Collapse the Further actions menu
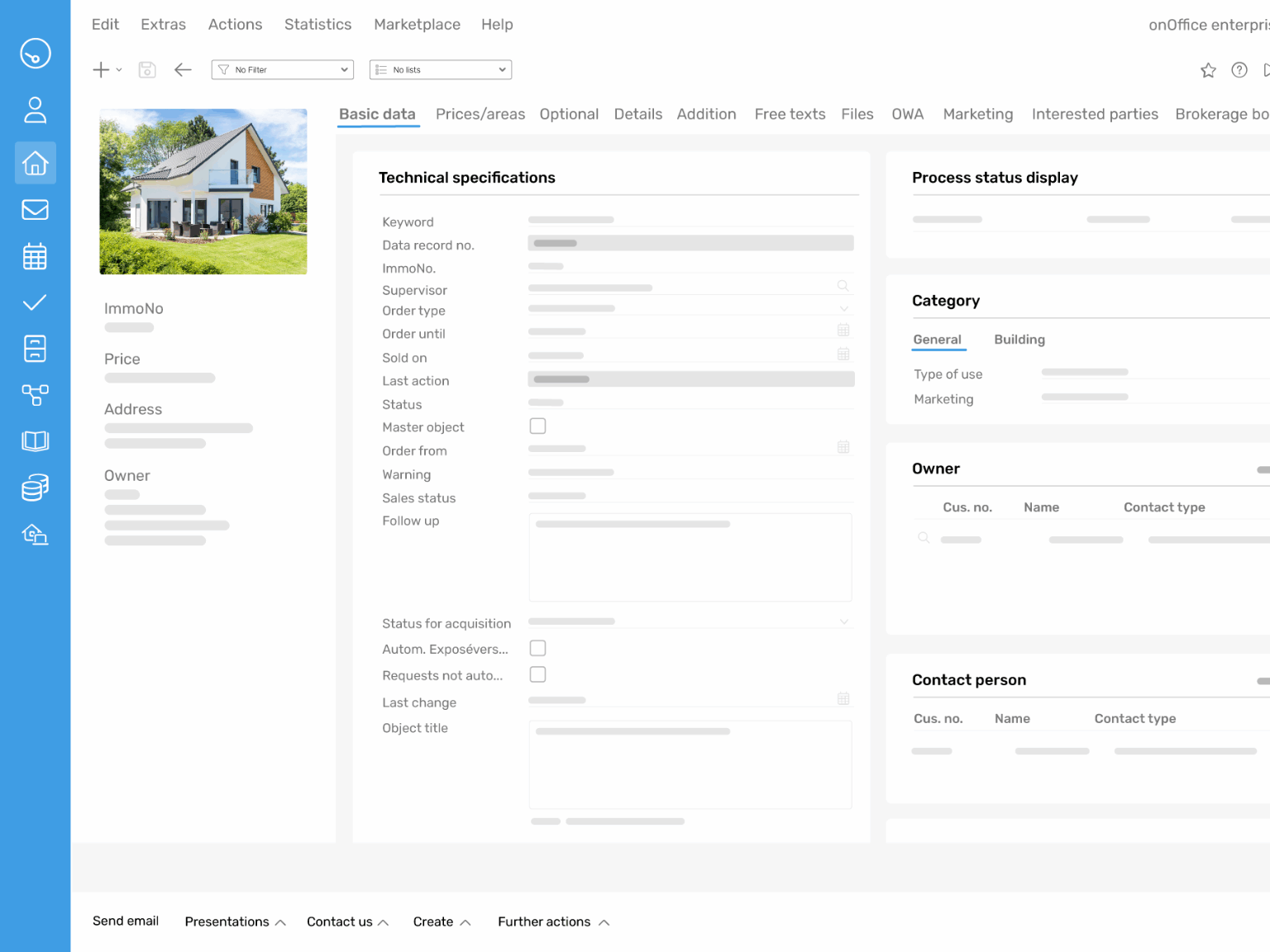The height and width of the screenshot is (952, 1270). coord(552,921)
